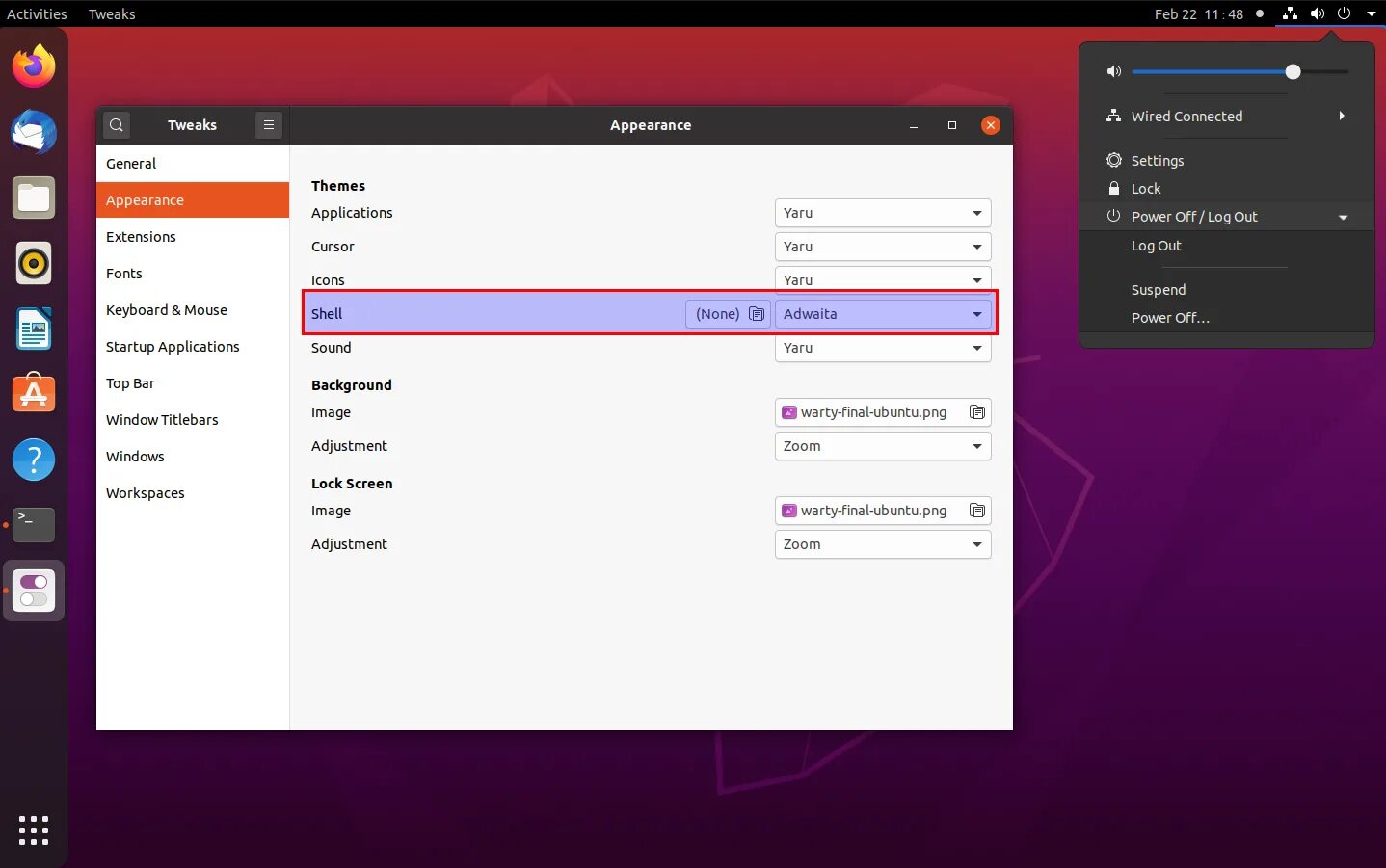Open Files from the dock
Screen dimensions: 1386x868
[34, 197]
